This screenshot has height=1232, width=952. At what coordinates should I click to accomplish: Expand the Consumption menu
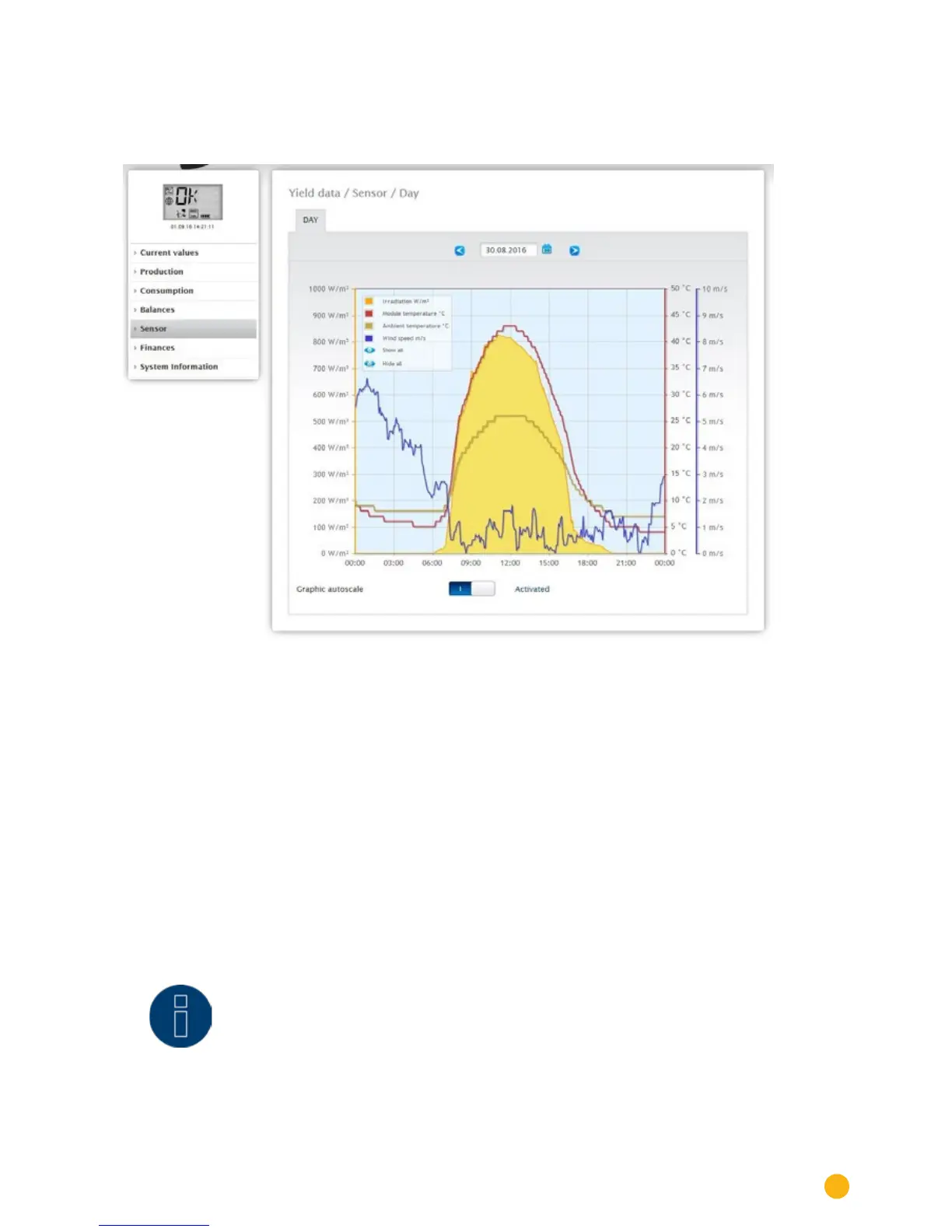[x=194, y=291]
